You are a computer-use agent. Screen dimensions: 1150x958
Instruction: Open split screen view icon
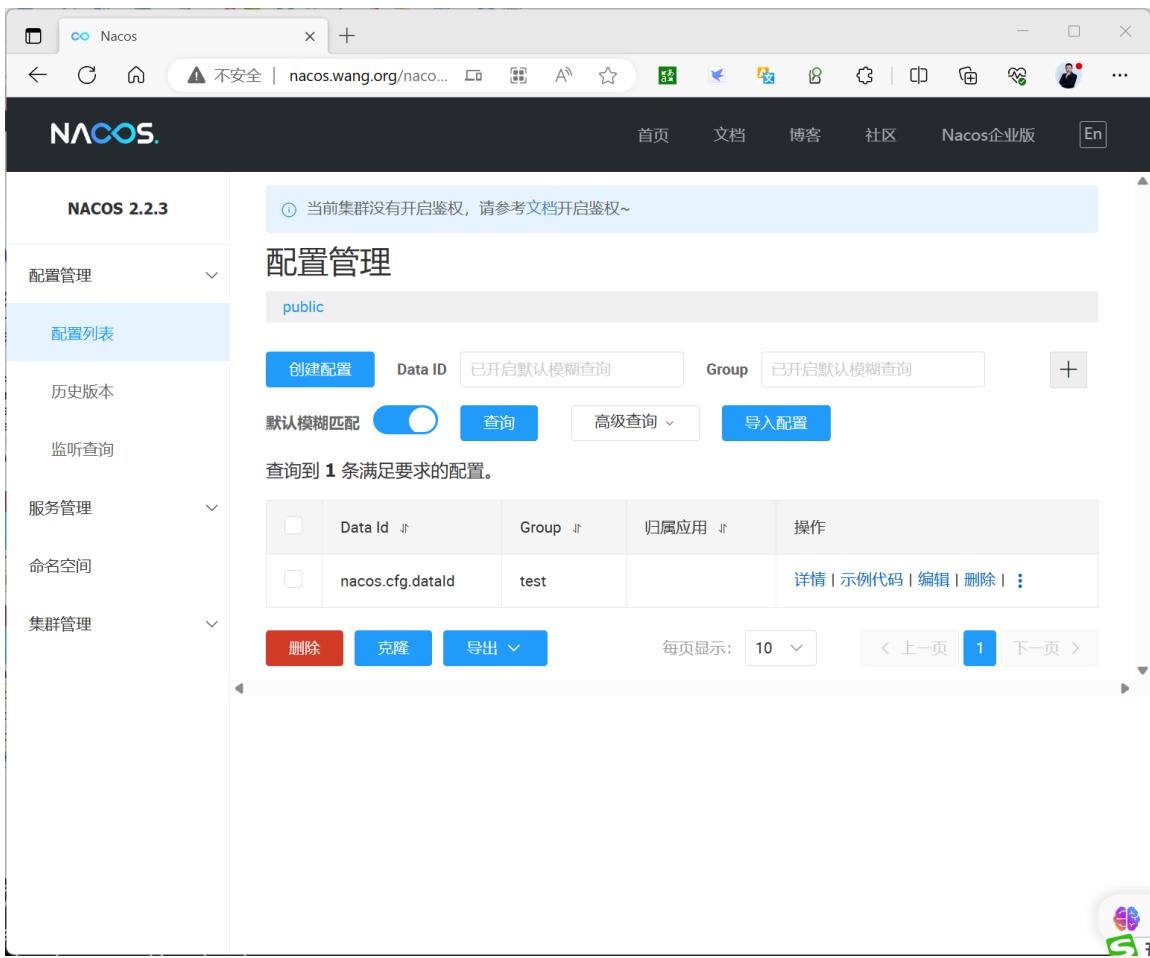(918, 75)
